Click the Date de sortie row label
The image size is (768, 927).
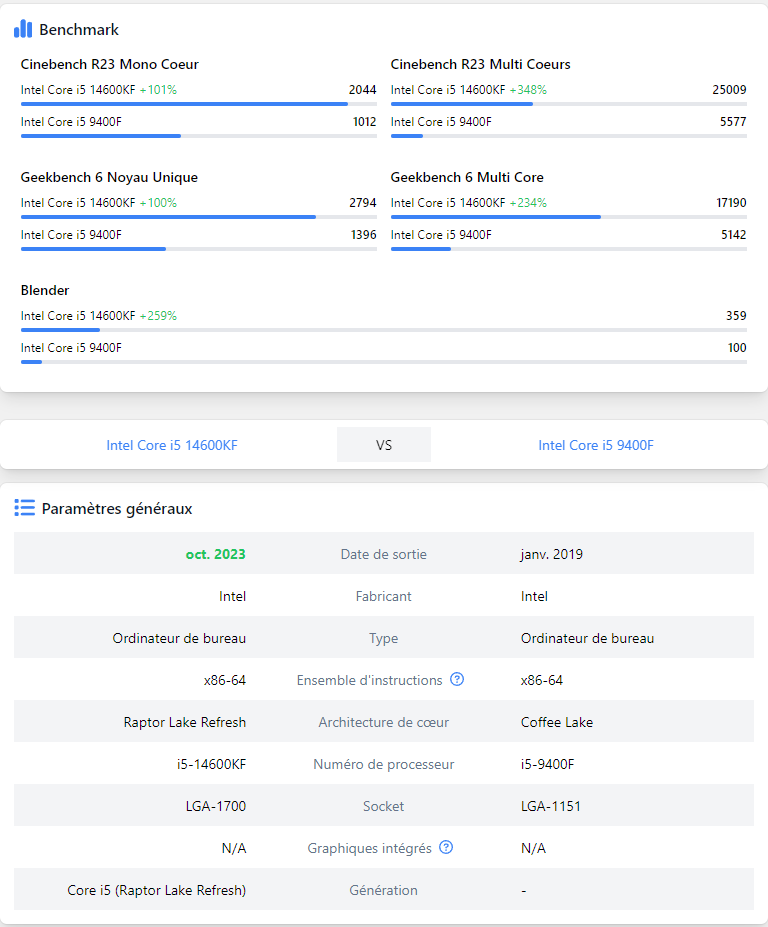pyautogui.click(x=383, y=554)
